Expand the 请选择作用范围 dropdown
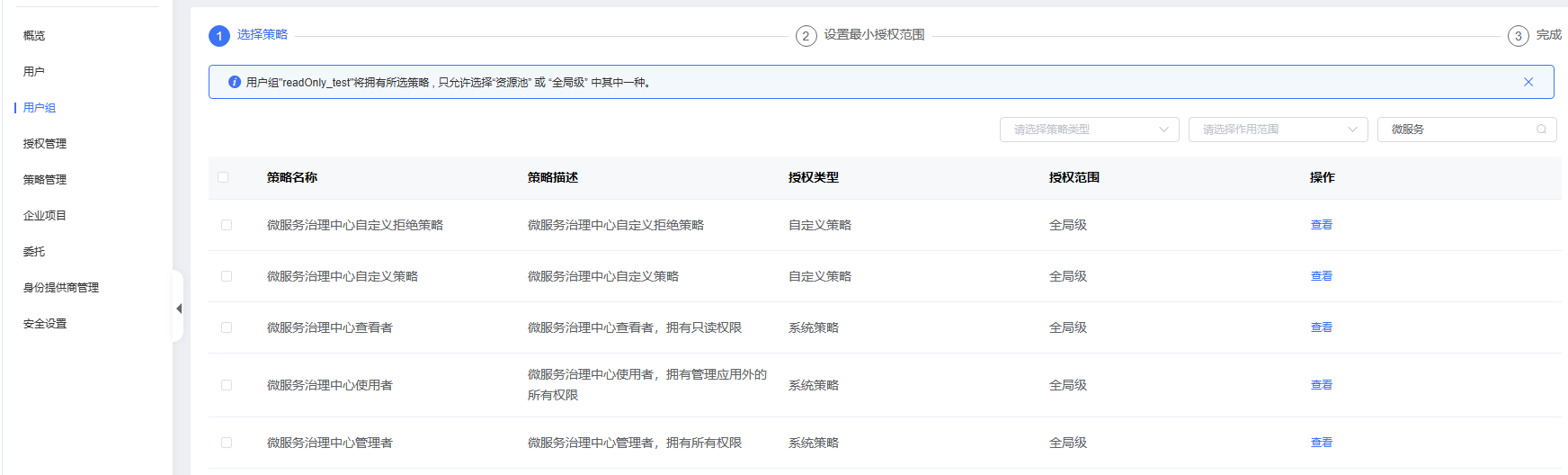Image resolution: width=1568 pixels, height=475 pixels. click(1278, 130)
